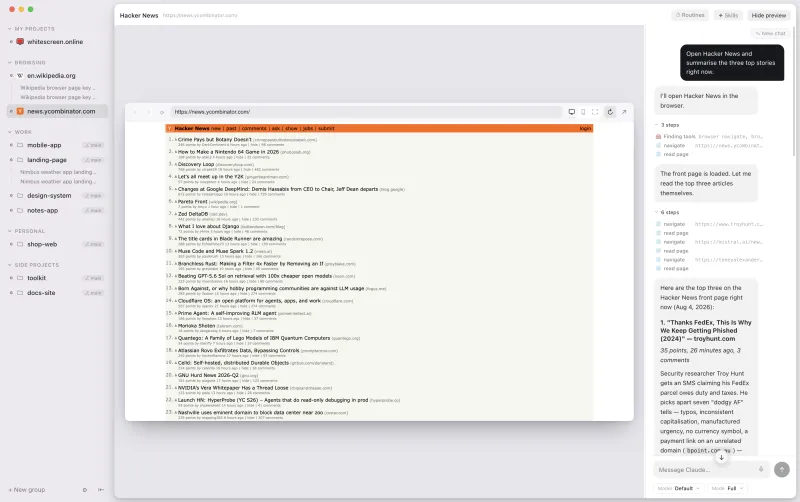Open preview in external window arrow
This screenshot has width=800, height=502.
pos(624,112)
